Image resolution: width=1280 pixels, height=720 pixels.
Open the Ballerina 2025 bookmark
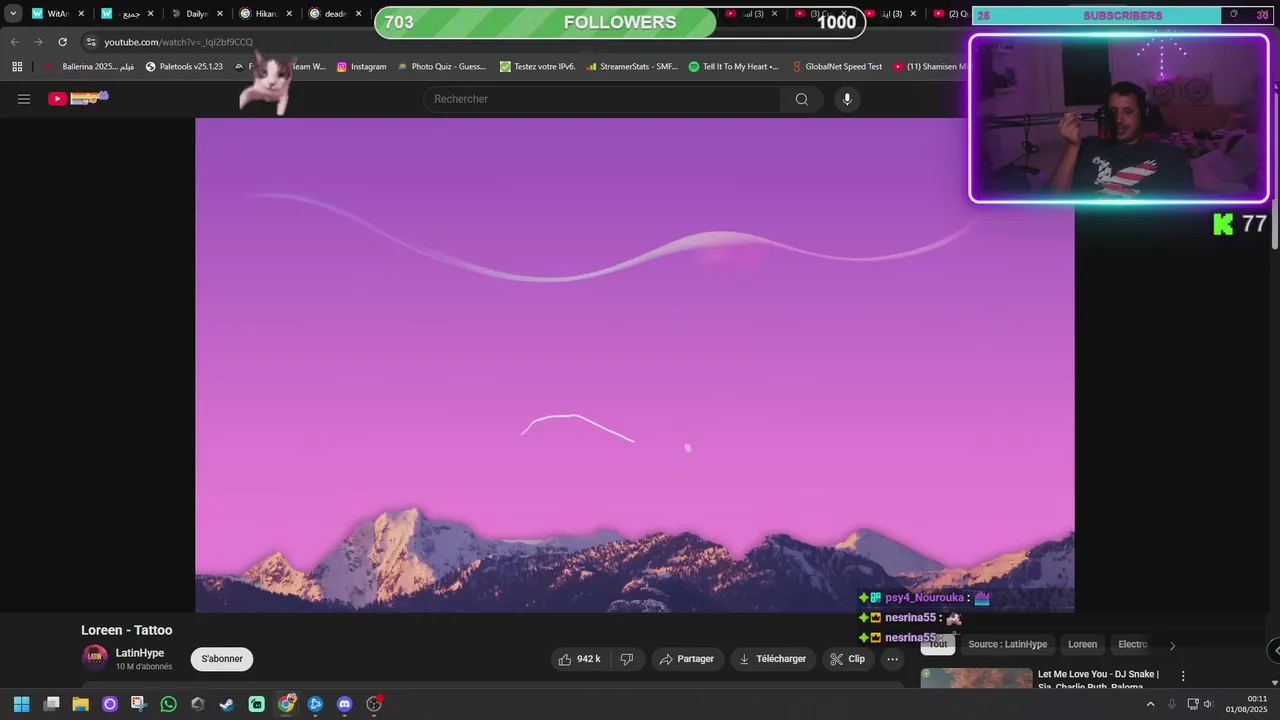90,67
